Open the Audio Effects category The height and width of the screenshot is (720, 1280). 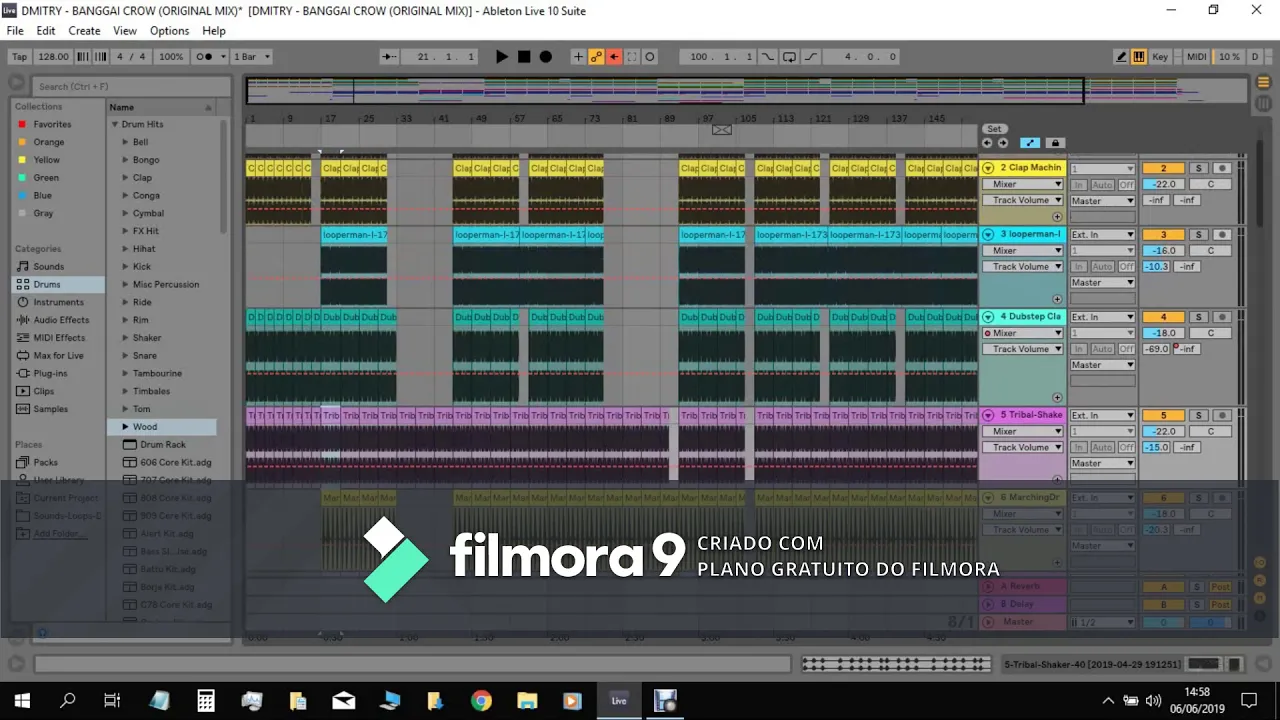[61, 320]
